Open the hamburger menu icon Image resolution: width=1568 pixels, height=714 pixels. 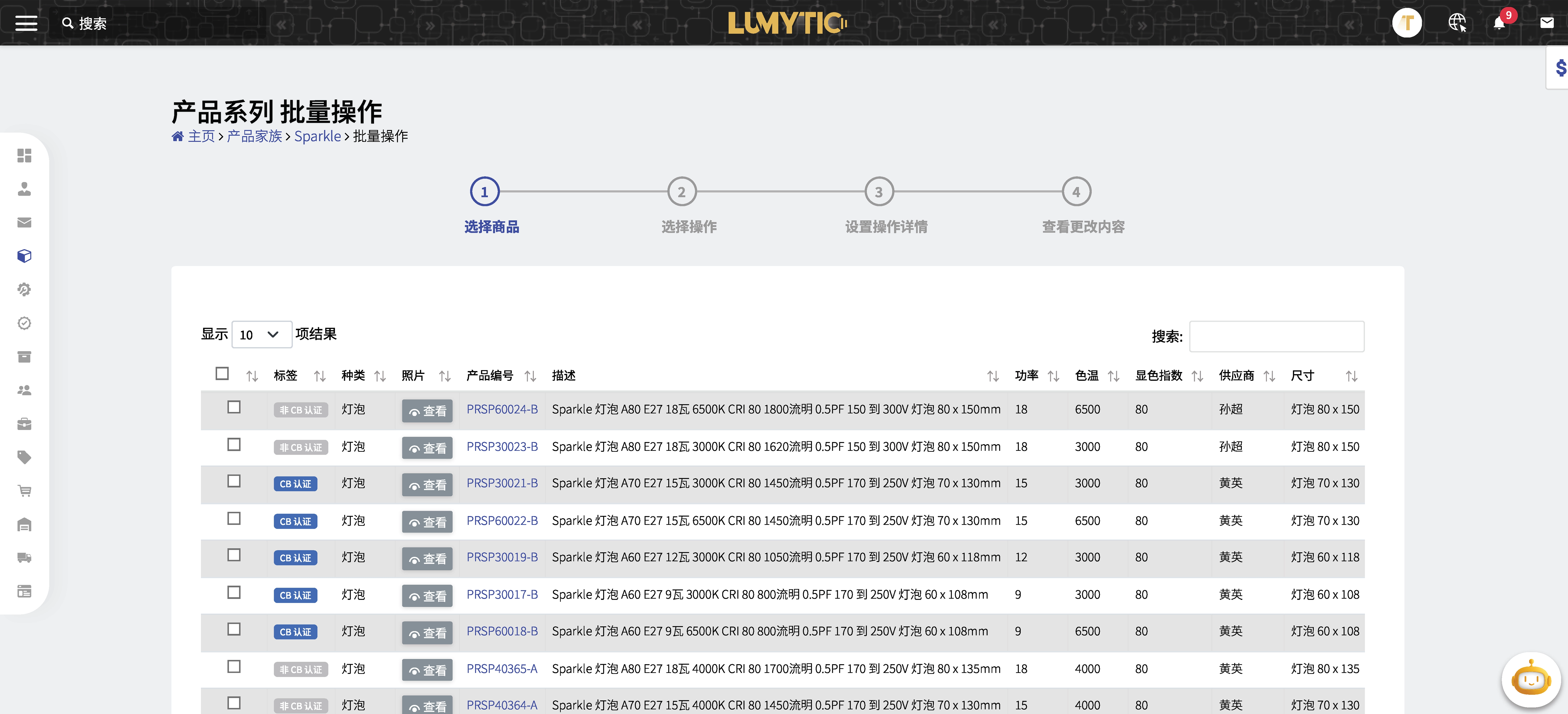(x=26, y=23)
